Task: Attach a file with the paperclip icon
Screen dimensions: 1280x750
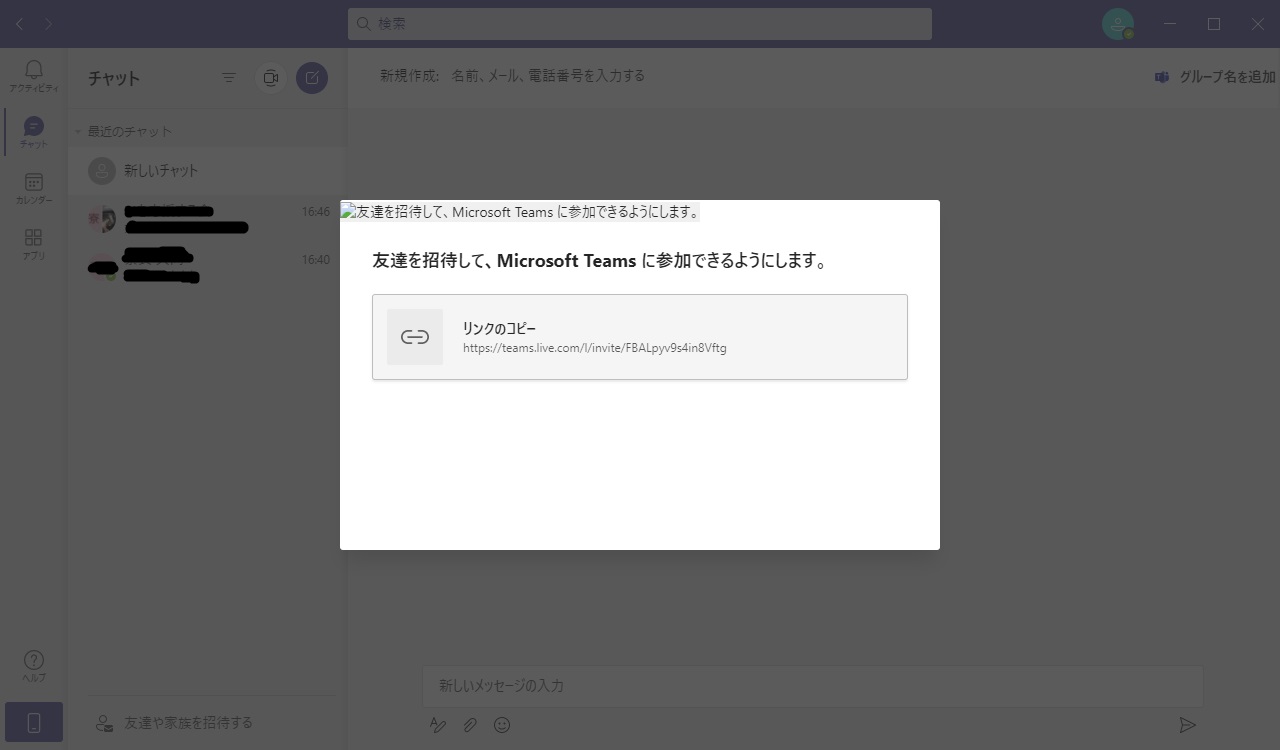Action: coord(469,725)
